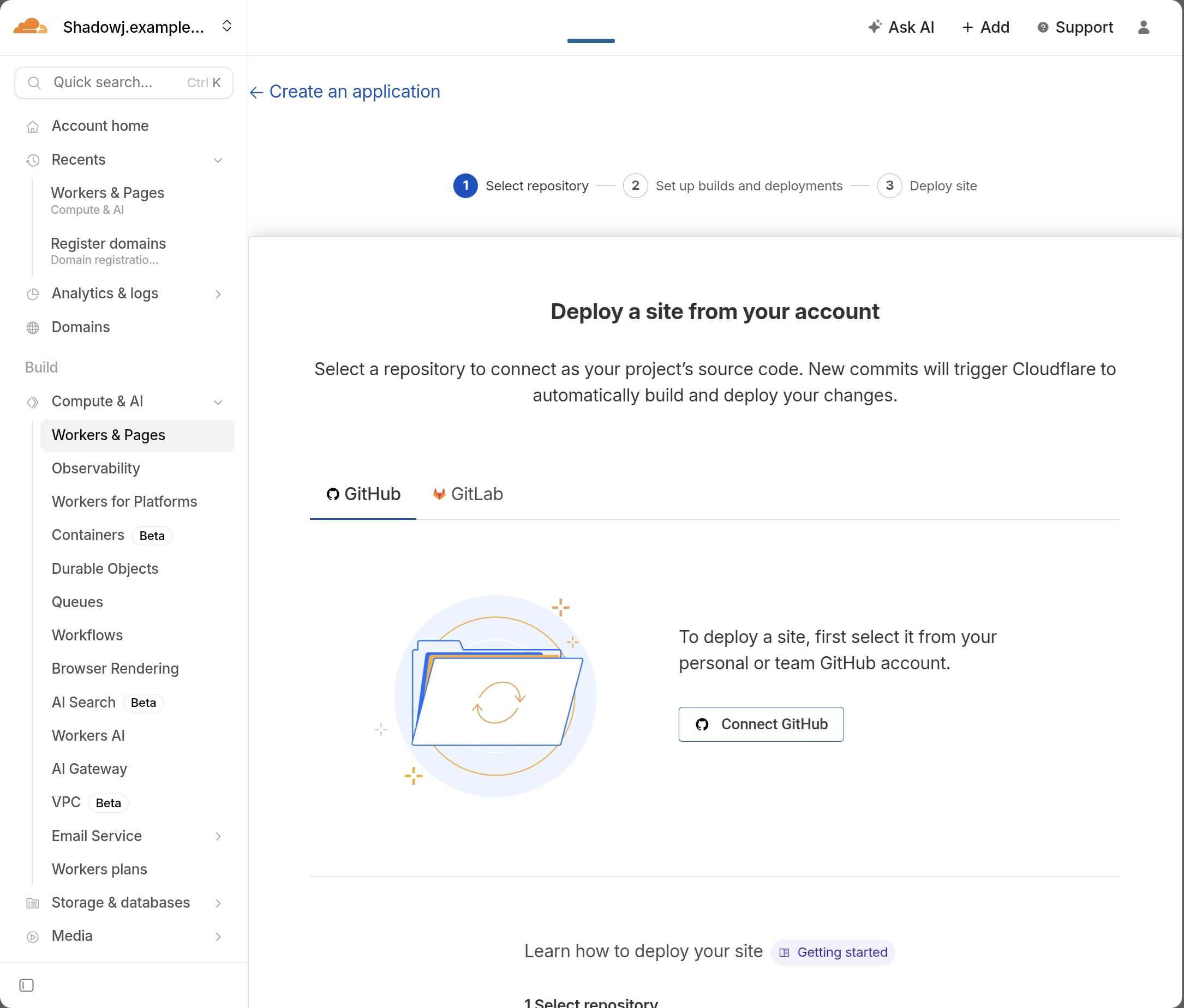Click the Account home house icon
1184x1008 pixels.
coord(33,127)
